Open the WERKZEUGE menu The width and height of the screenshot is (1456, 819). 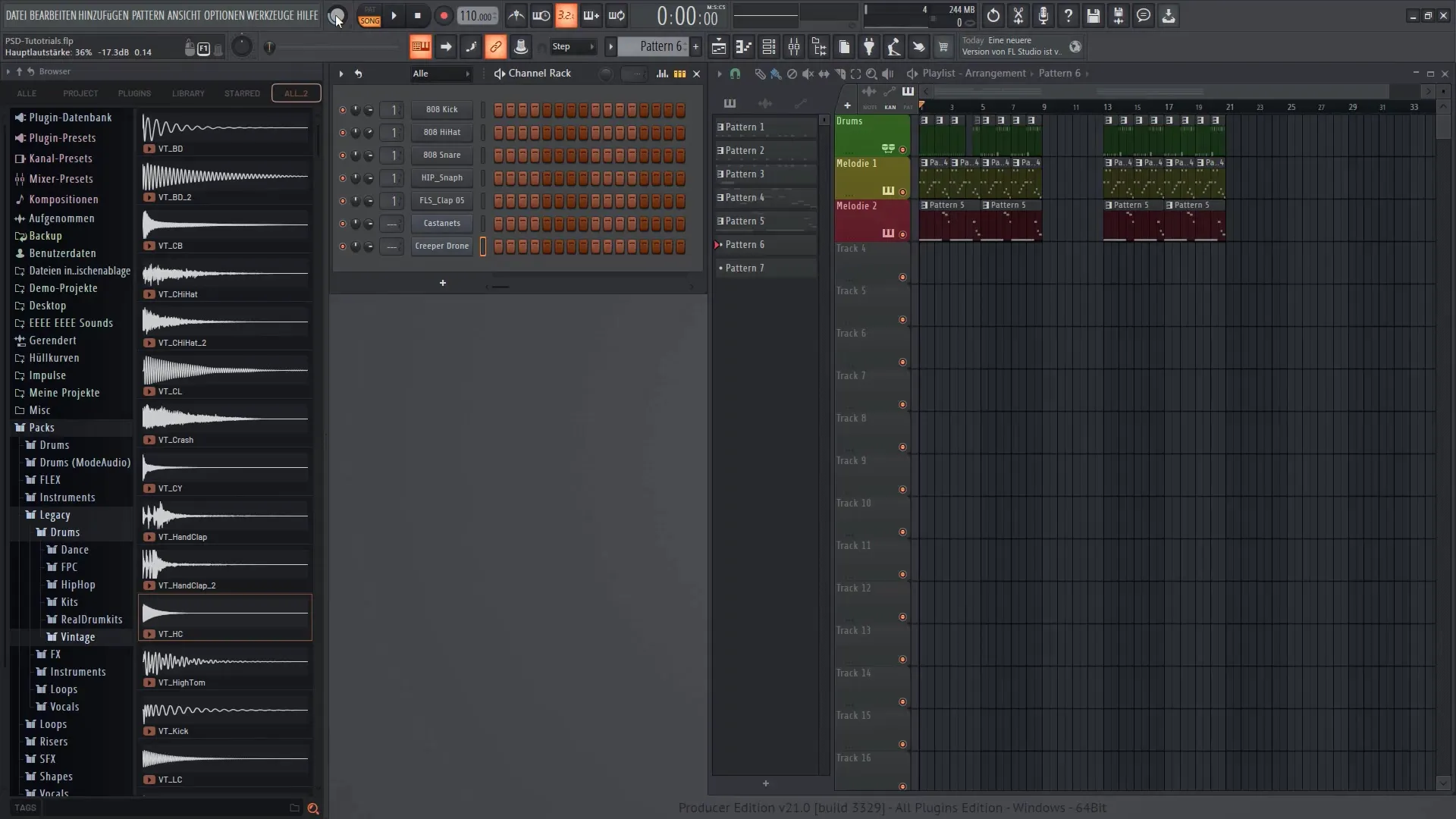270,15
